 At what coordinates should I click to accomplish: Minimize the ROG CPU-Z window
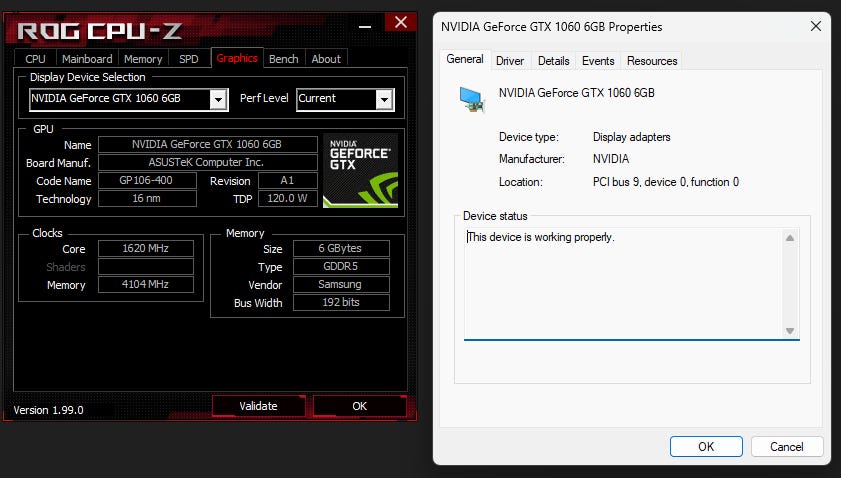(365, 25)
